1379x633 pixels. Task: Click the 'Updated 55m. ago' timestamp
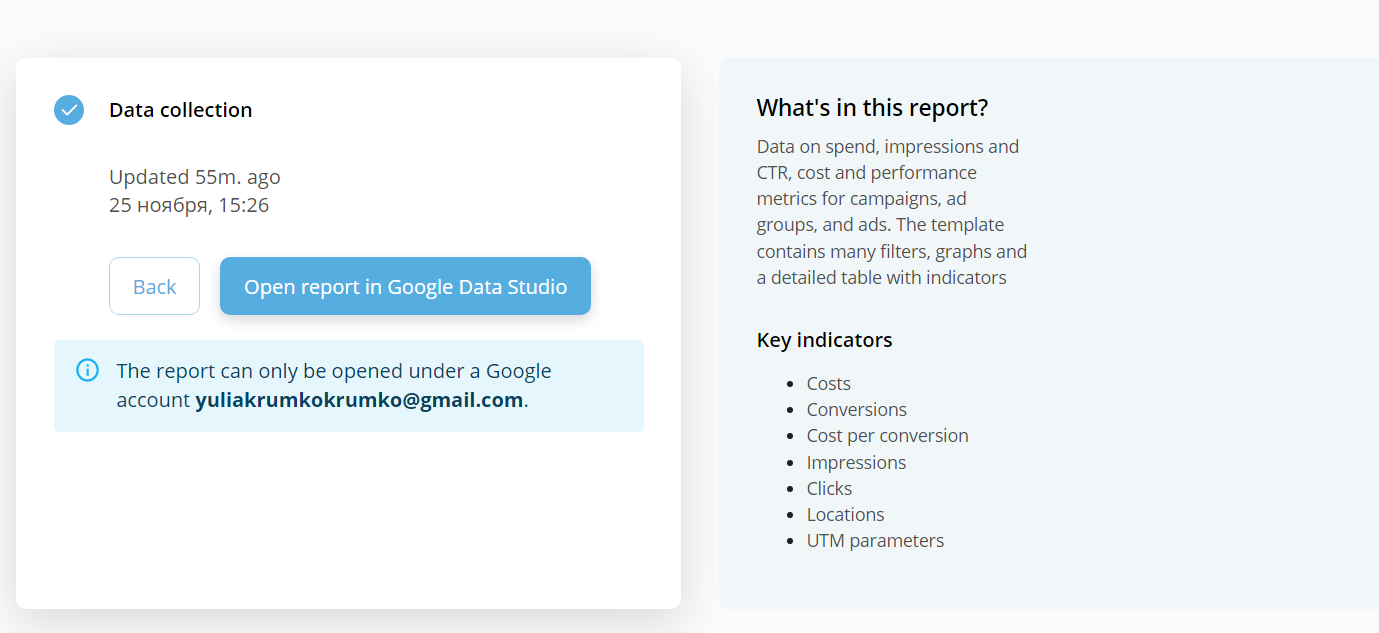coord(194,177)
